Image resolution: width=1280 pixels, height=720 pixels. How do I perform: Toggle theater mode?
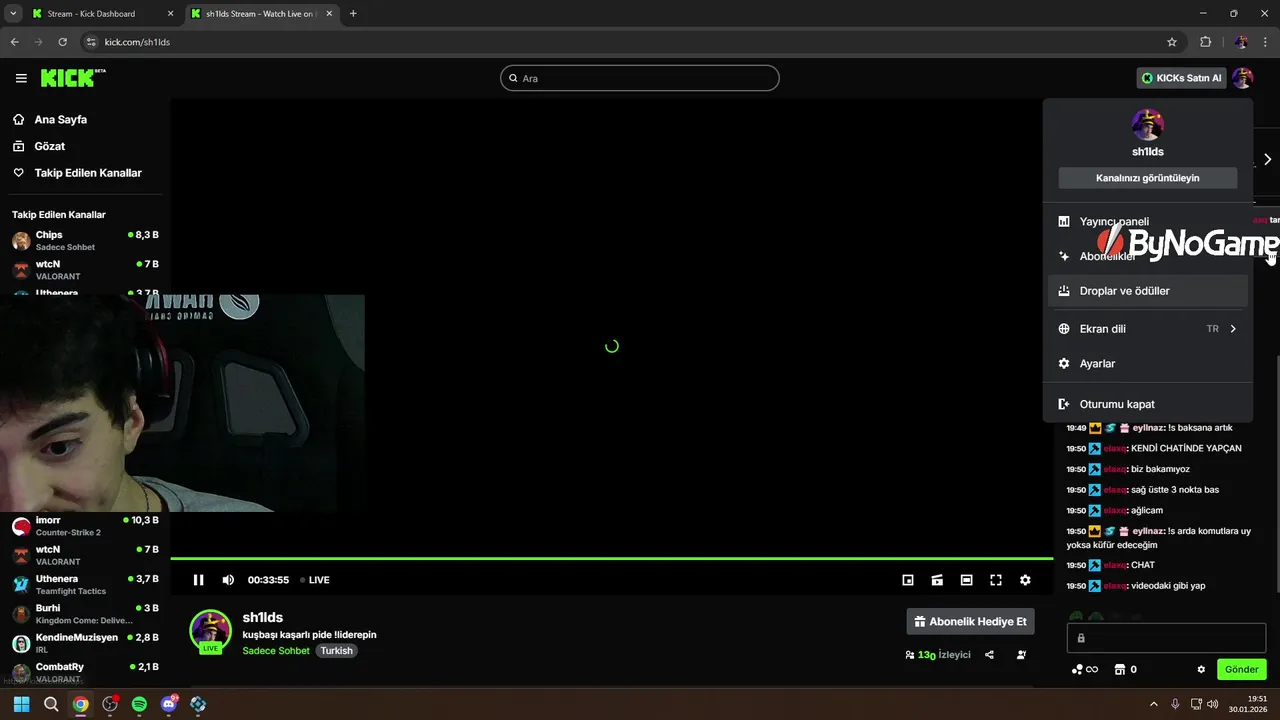[x=966, y=580]
